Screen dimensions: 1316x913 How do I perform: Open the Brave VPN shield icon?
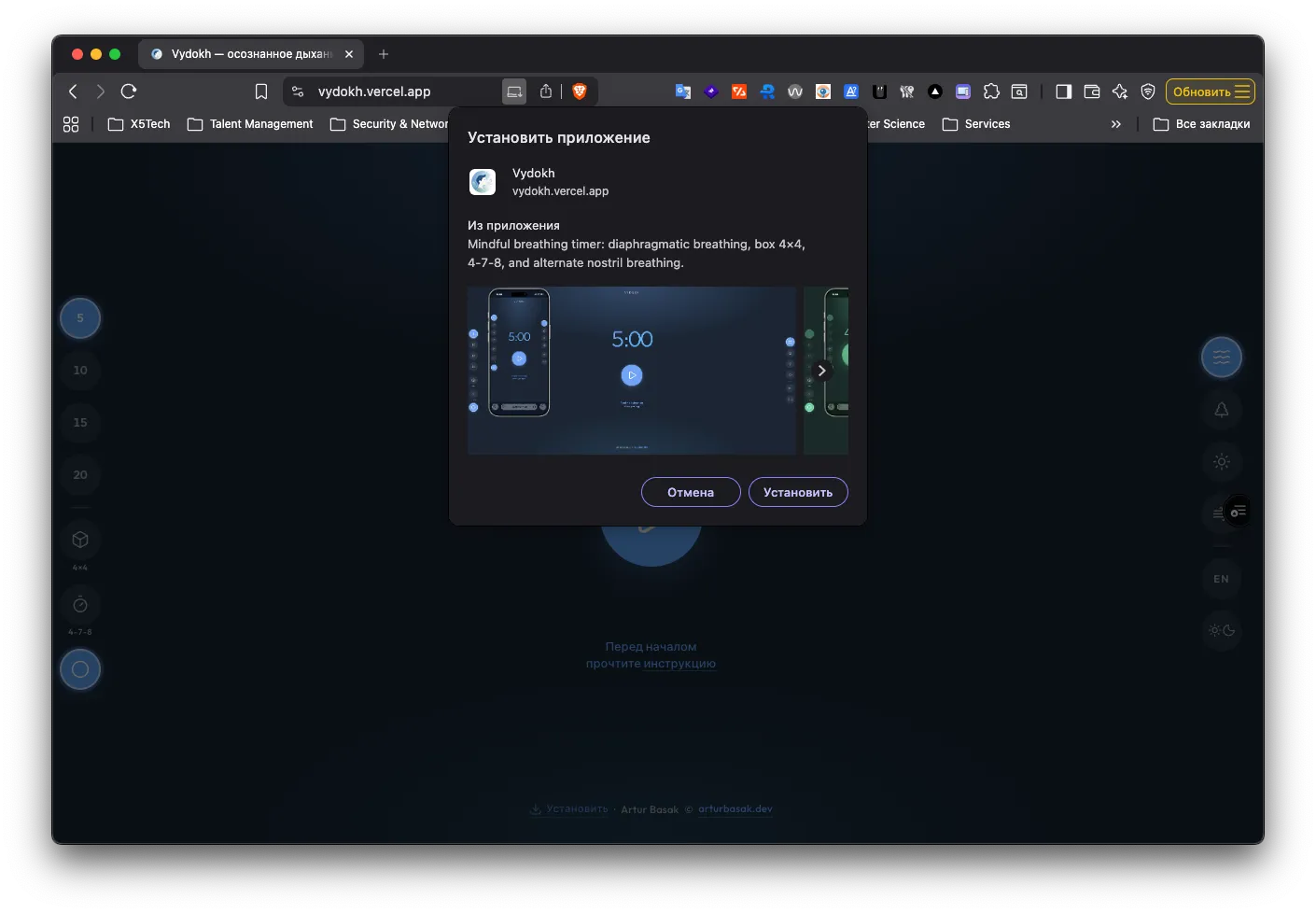(1148, 91)
